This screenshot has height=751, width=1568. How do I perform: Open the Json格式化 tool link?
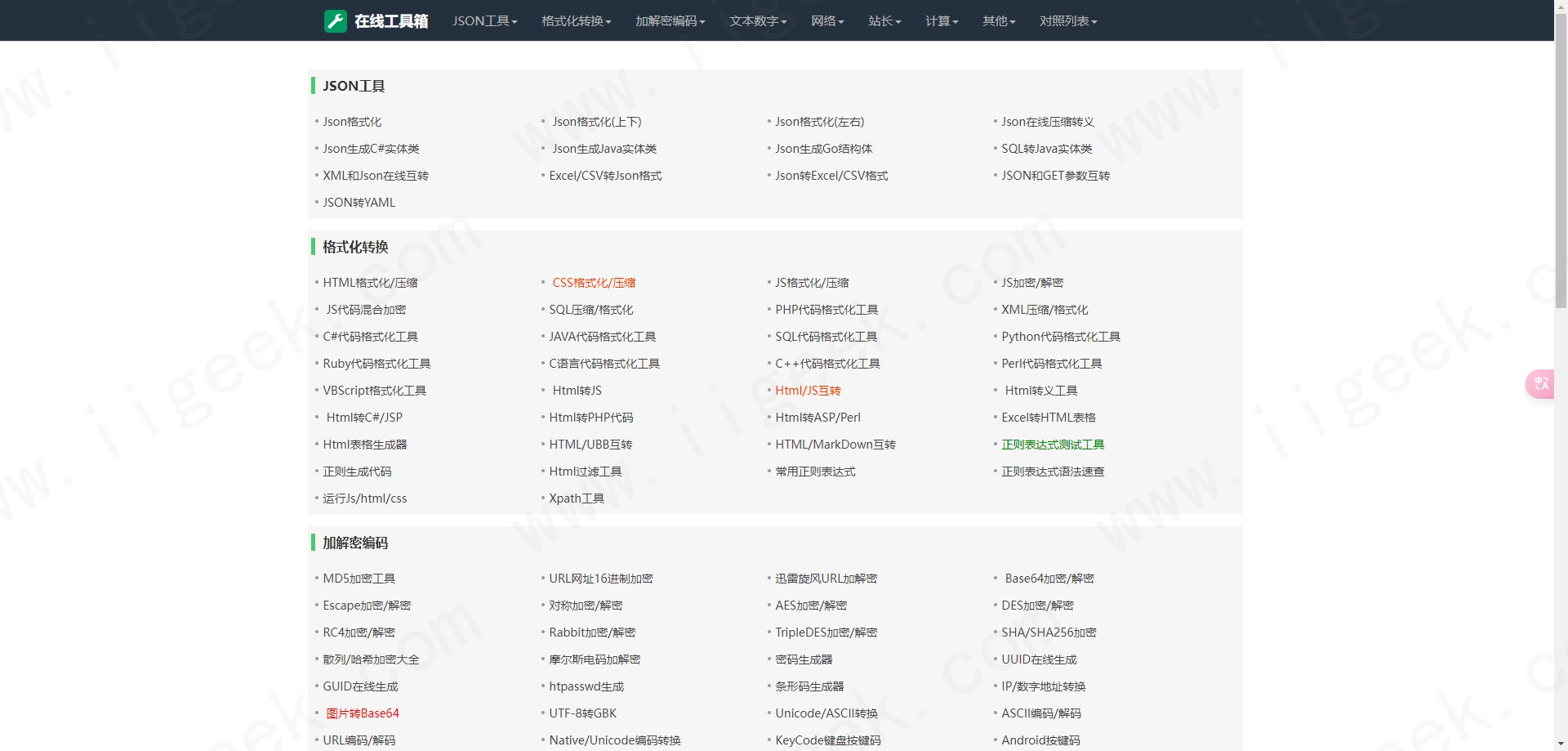click(x=352, y=122)
